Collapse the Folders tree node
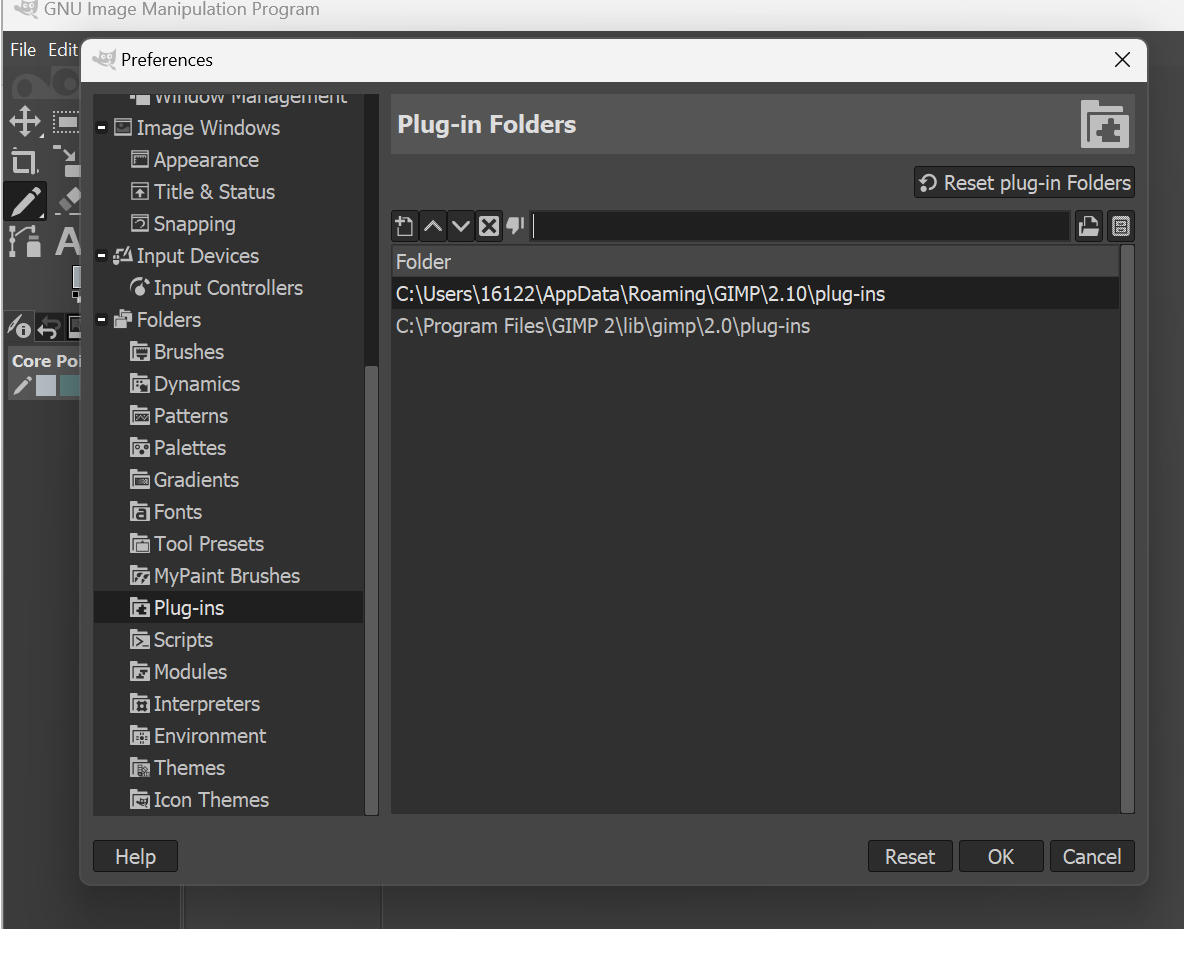Image resolution: width=1184 pixels, height=966 pixels. [x=101, y=319]
